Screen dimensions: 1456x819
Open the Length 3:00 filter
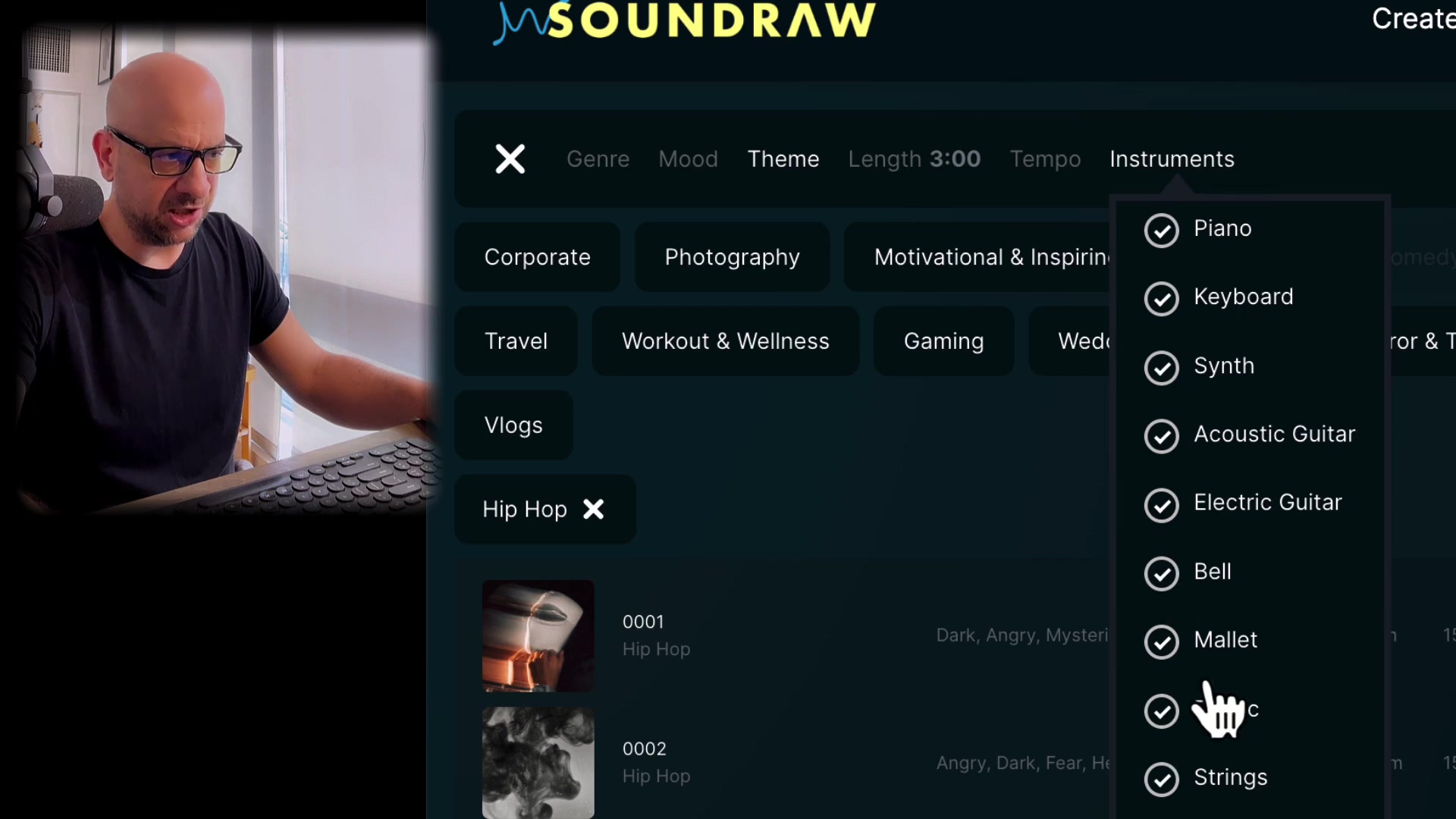tap(914, 159)
